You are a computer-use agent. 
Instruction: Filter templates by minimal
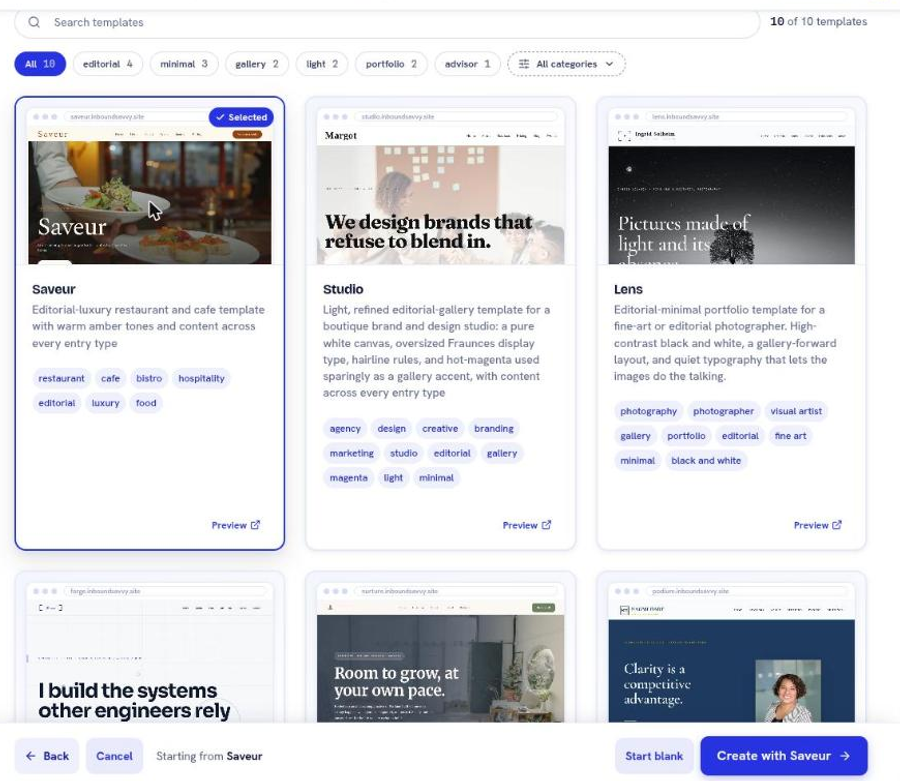[x=184, y=64]
